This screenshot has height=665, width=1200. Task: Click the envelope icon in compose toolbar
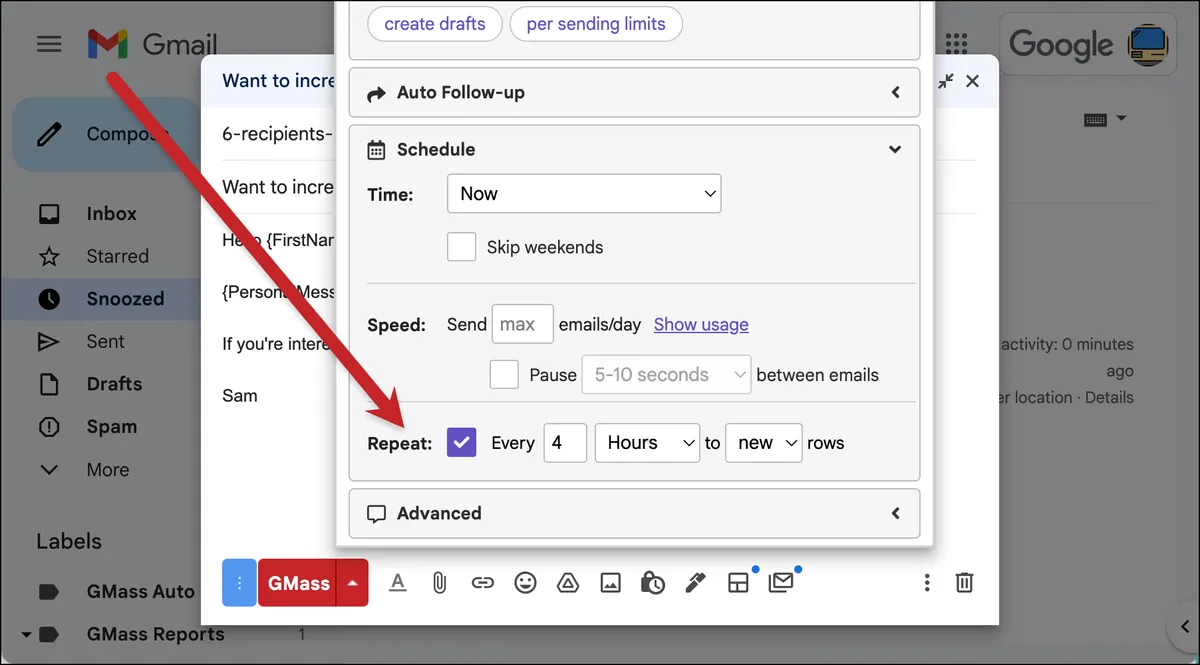click(781, 582)
